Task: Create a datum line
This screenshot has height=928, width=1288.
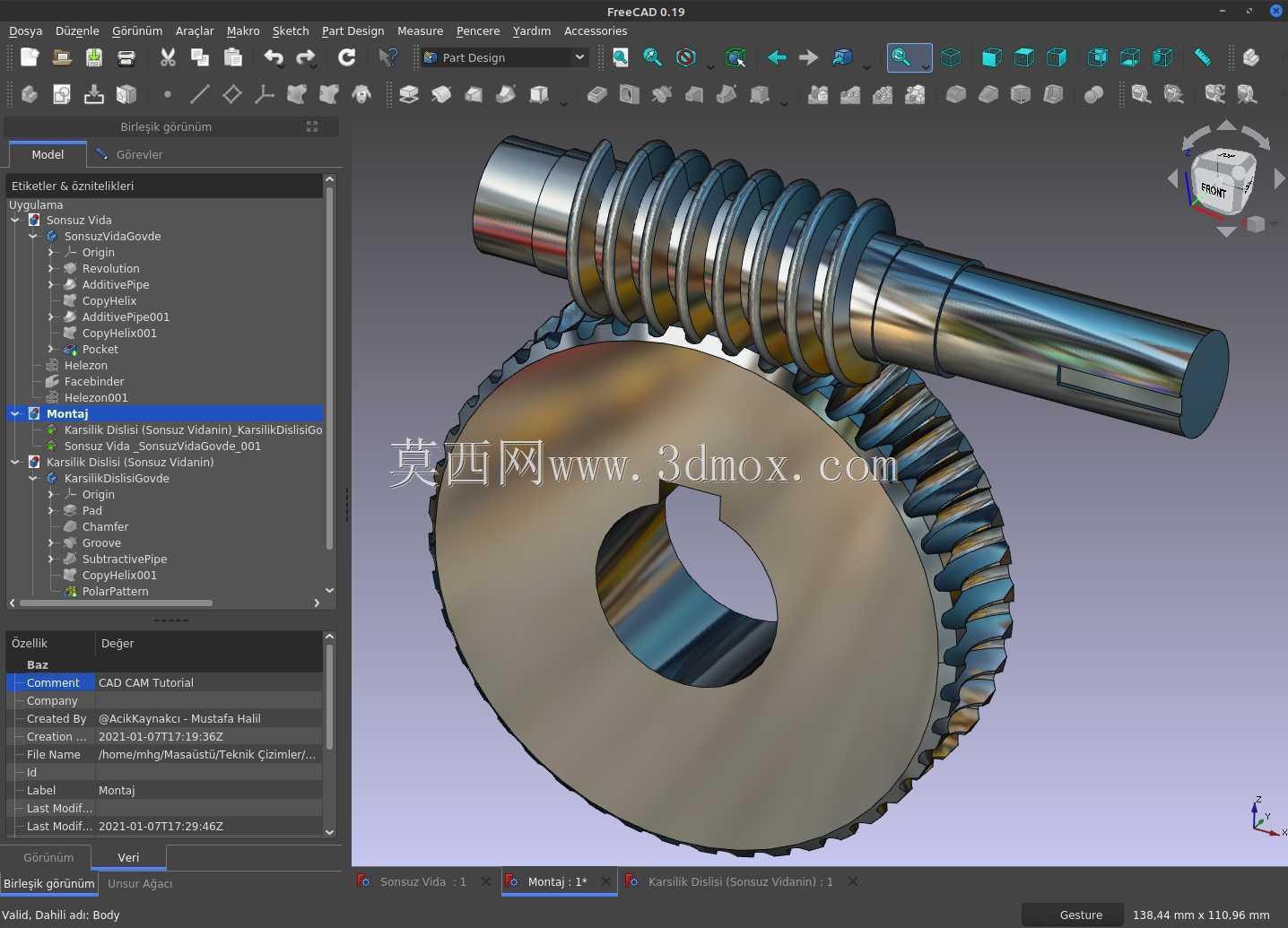Action: 200,94
